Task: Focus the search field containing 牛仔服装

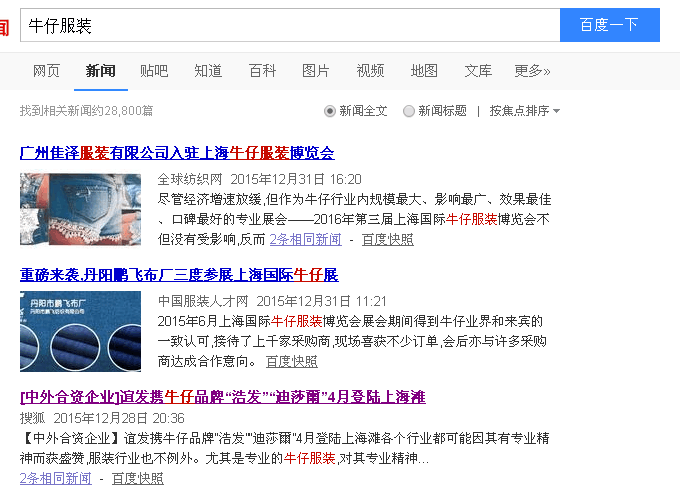Action: tap(290, 25)
